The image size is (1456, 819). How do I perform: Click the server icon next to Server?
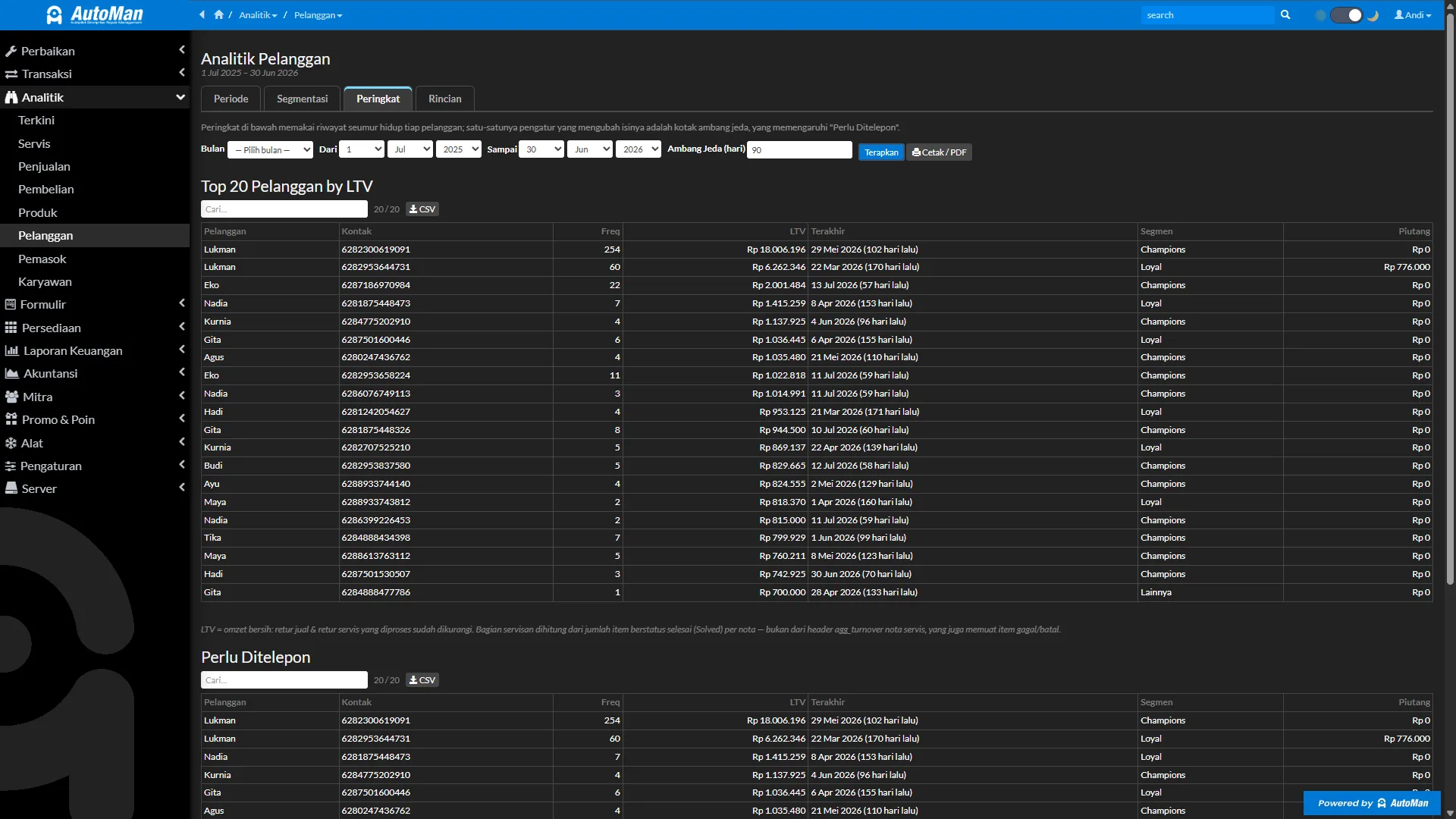tap(11, 489)
